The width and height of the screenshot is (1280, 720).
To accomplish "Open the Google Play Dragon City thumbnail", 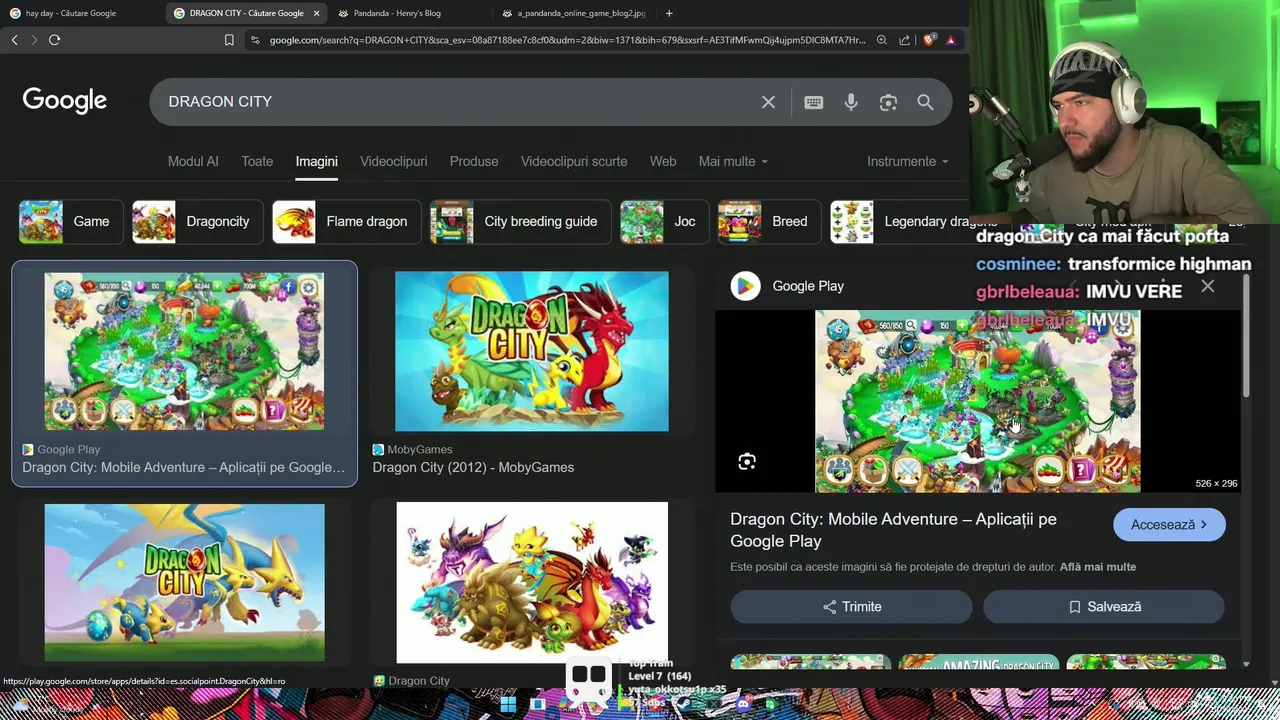I will coord(184,351).
